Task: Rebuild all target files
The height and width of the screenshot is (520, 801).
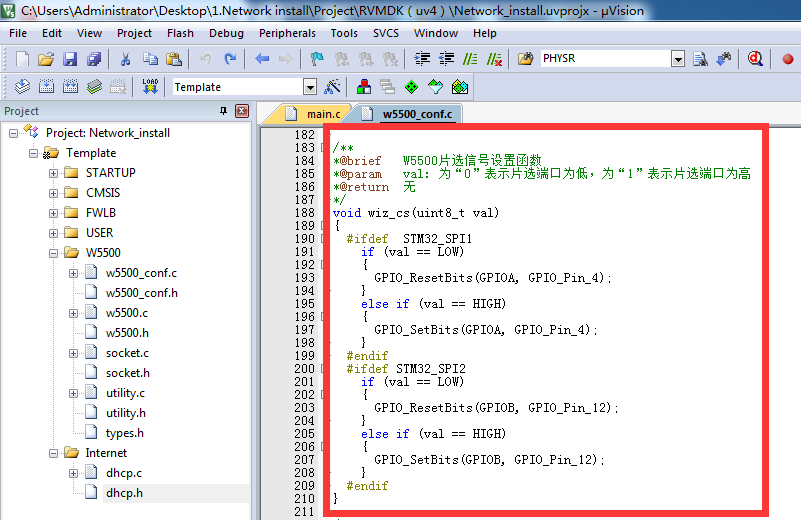Action: tap(70, 87)
